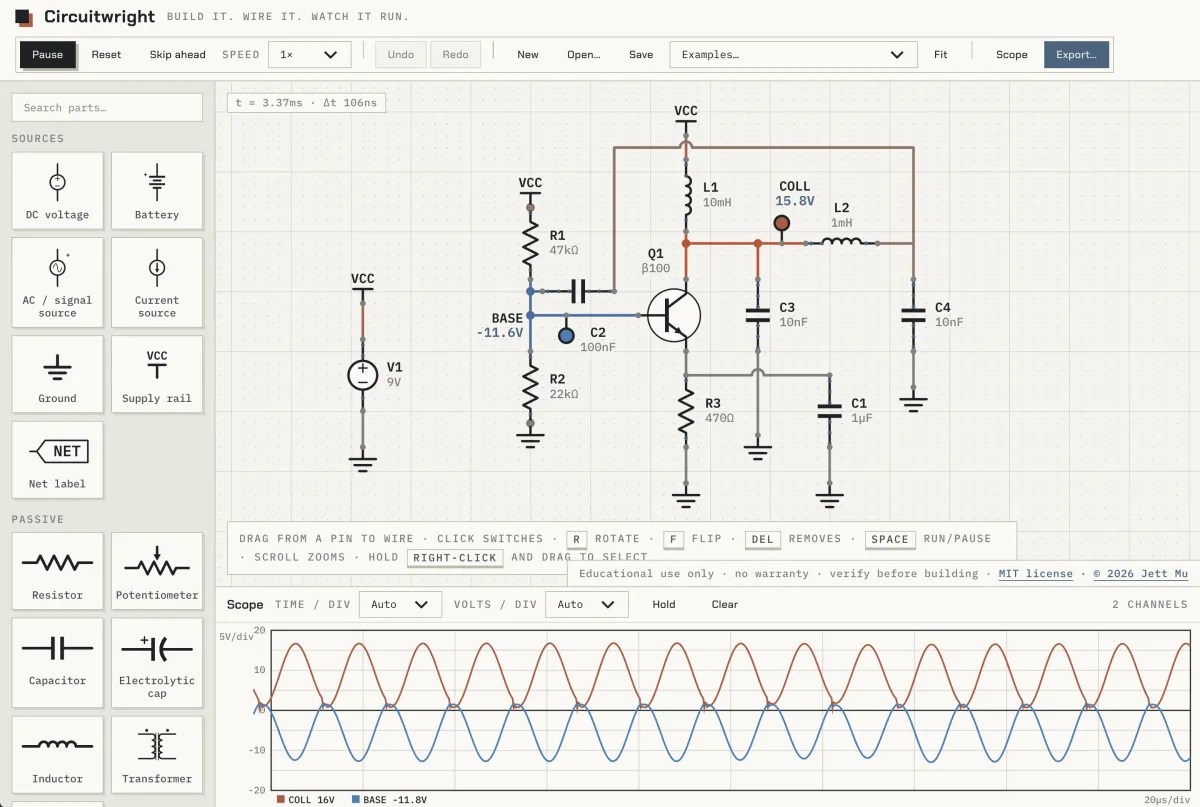Viewport: 1200px width, 807px height.
Task: Click the COLL 15.8V voltage reading
Action: (795, 201)
